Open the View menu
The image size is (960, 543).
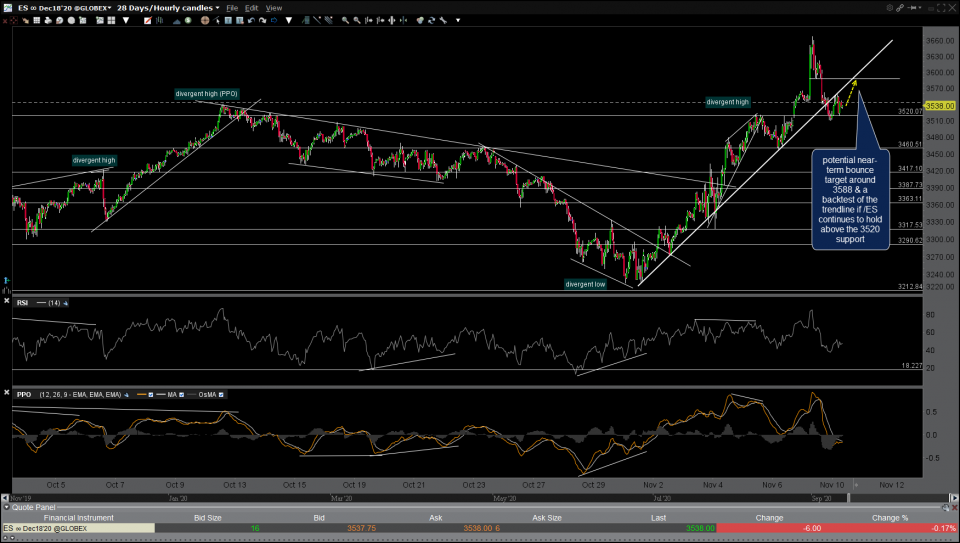[x=274, y=8]
